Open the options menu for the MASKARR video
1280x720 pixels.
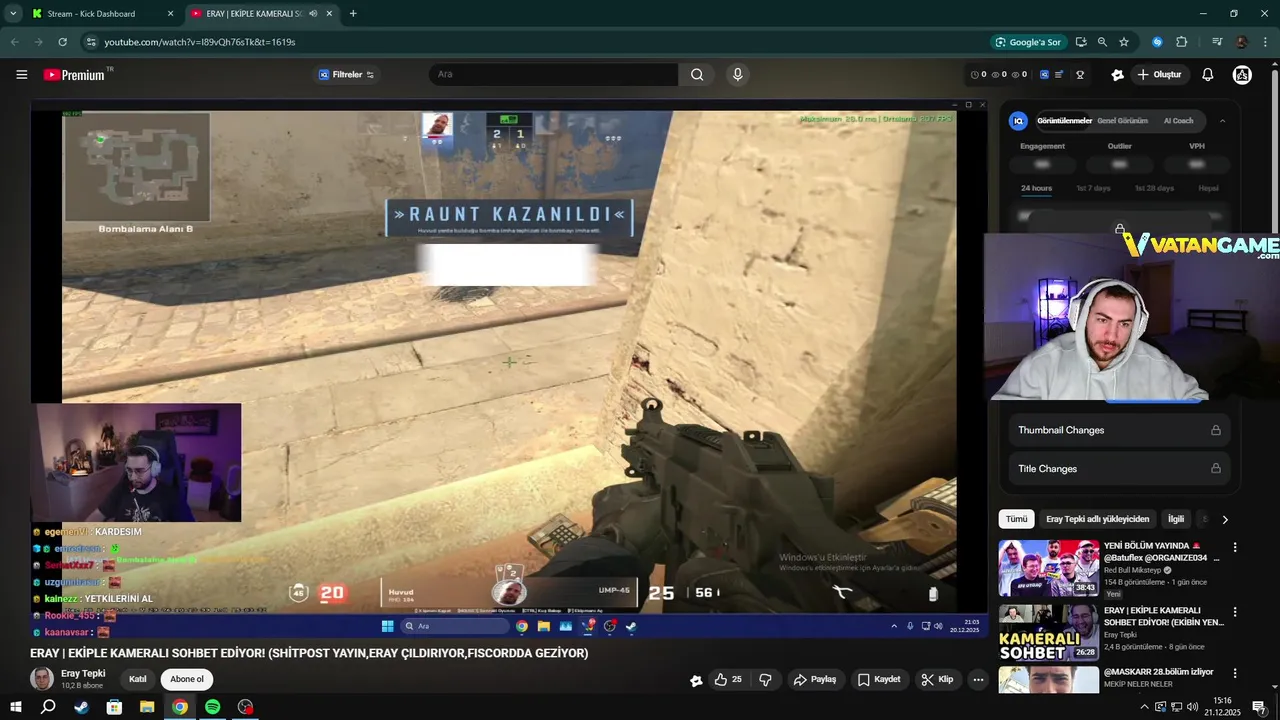click(x=1235, y=673)
